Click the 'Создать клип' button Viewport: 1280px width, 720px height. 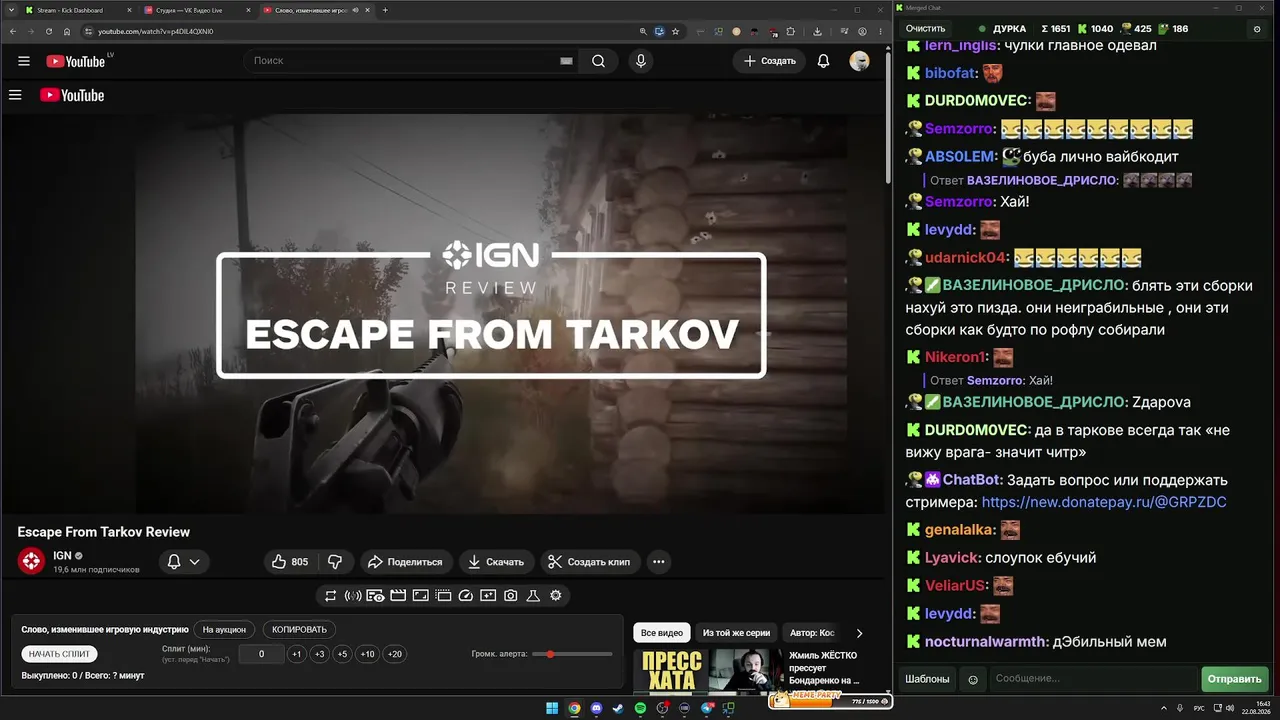point(591,562)
